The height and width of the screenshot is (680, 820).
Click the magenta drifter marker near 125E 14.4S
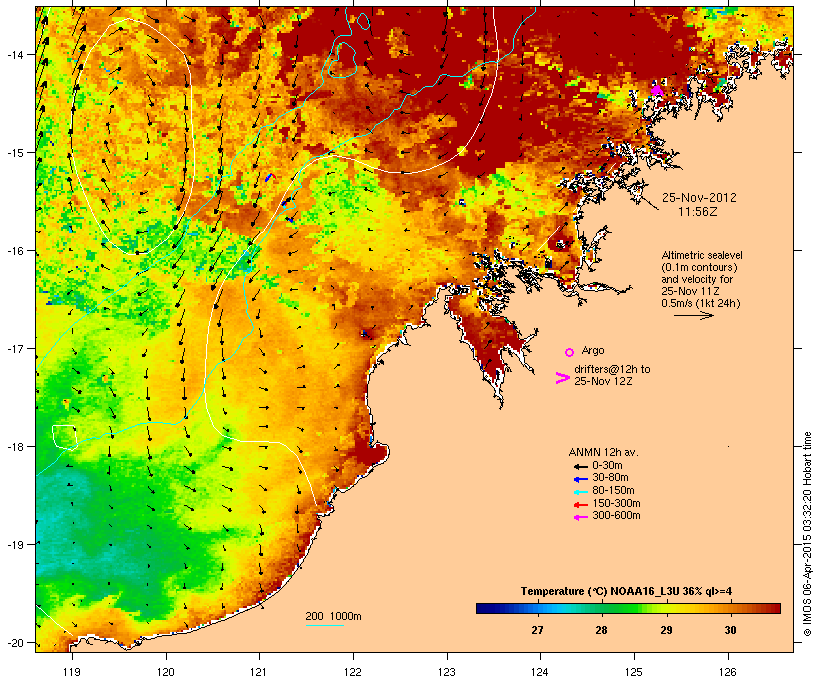tap(657, 90)
